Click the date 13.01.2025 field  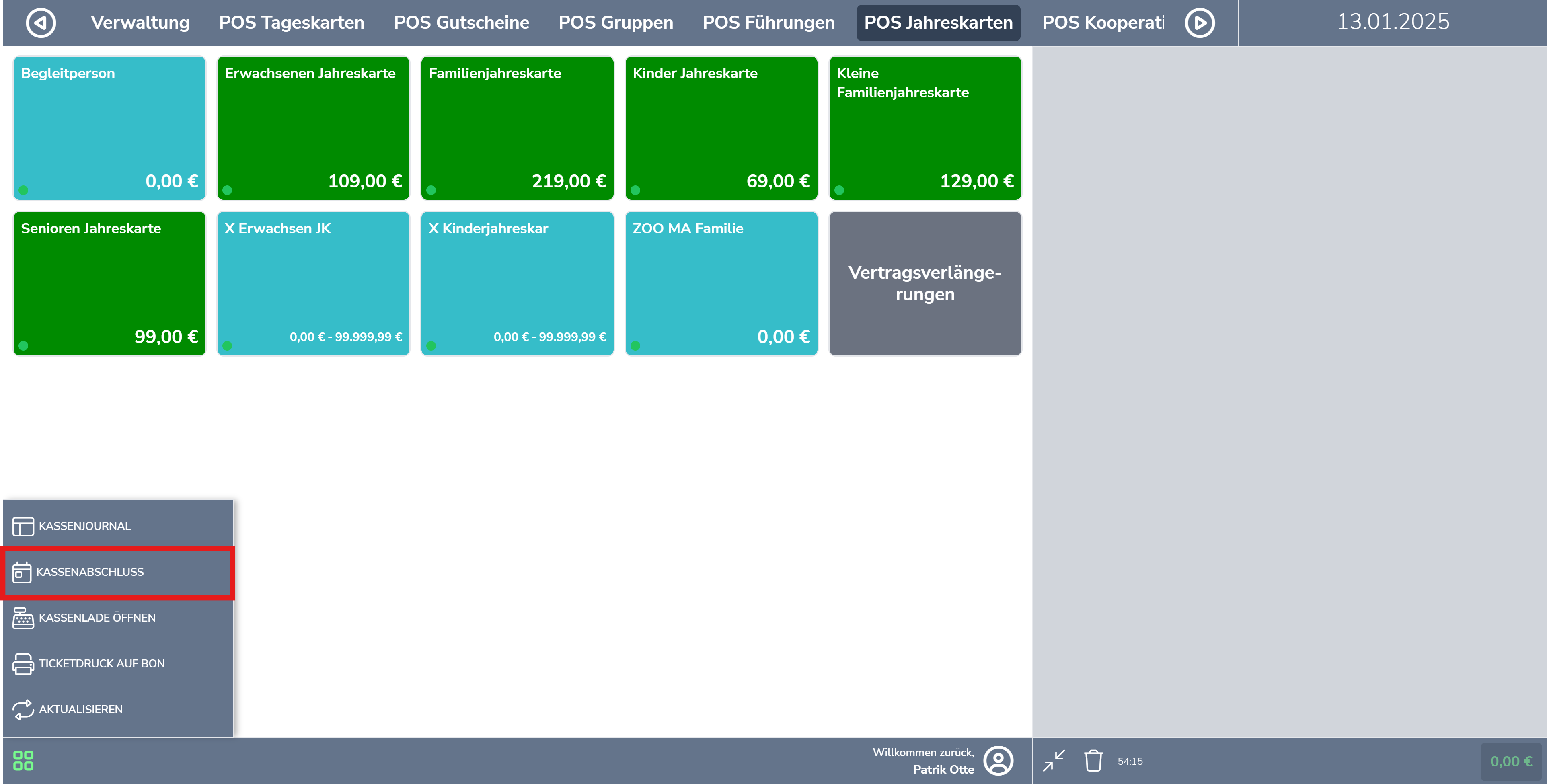click(x=1393, y=22)
